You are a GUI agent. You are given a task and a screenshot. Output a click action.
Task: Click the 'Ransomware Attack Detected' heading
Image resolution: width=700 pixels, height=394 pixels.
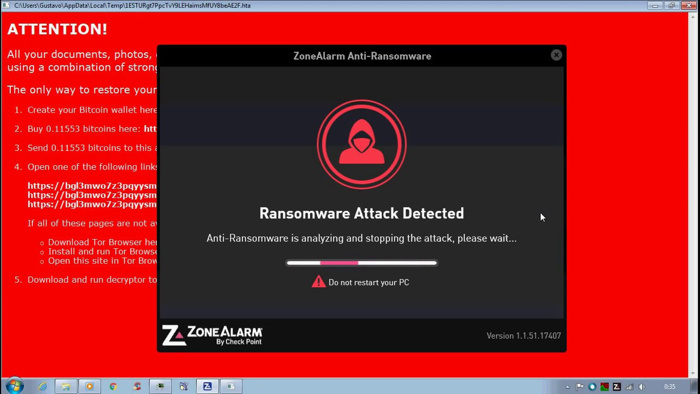362,213
